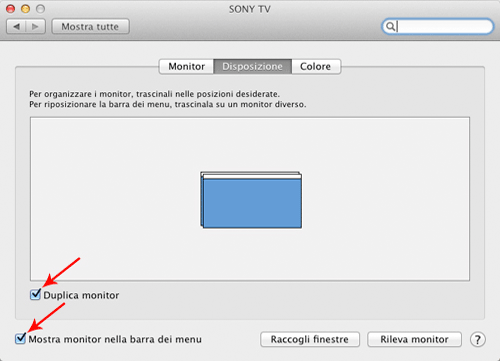Open the Colore tab
Screen dimensions: 500x361
[x=316, y=66]
